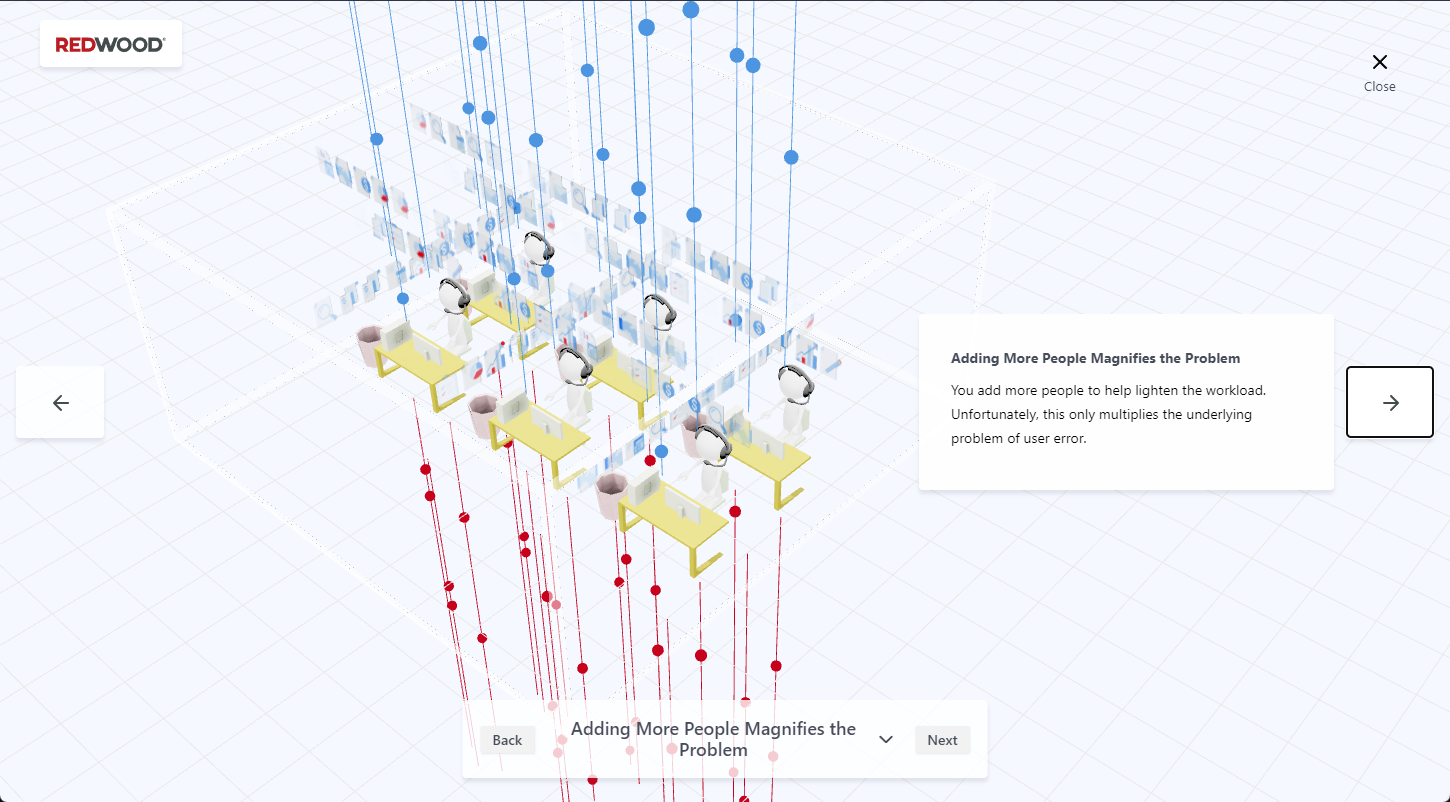Image resolution: width=1450 pixels, height=802 pixels.
Task: Go to previous scene via left arrow
Action: pos(60,402)
